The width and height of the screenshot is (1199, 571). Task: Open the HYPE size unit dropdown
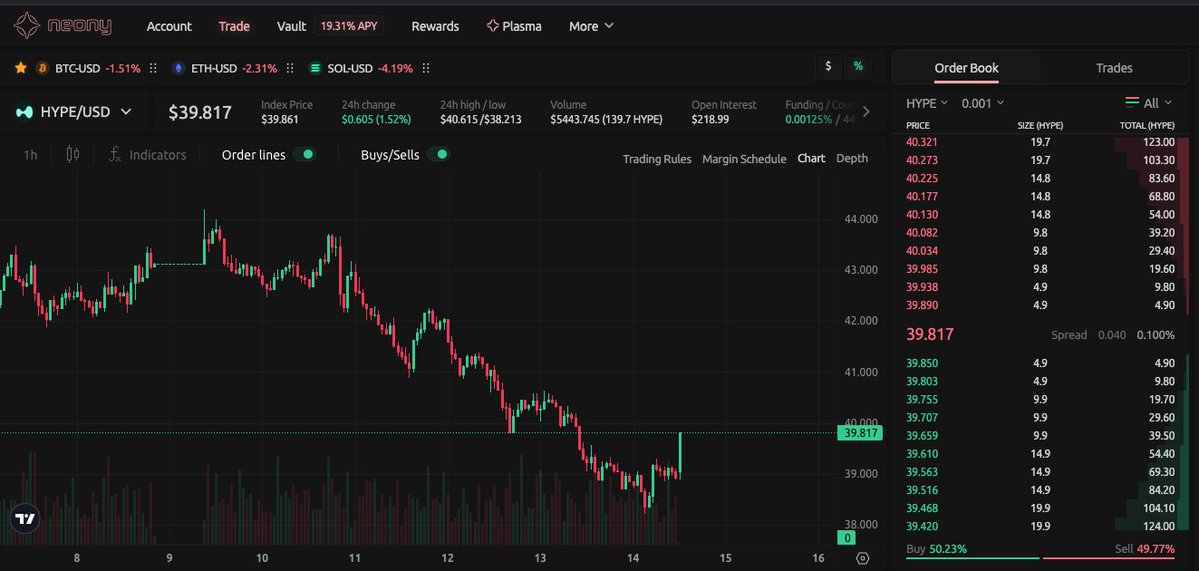pyautogui.click(x=927, y=103)
